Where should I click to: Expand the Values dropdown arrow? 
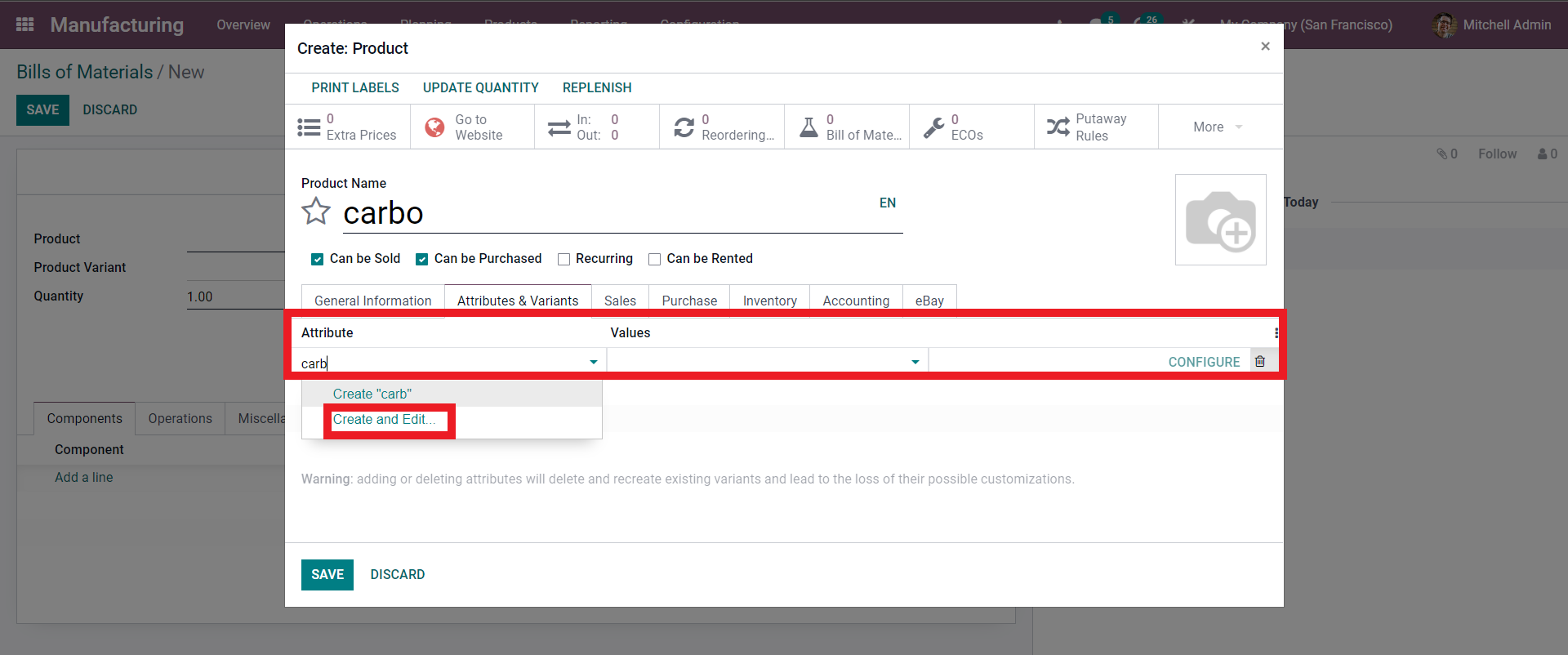[915, 362]
